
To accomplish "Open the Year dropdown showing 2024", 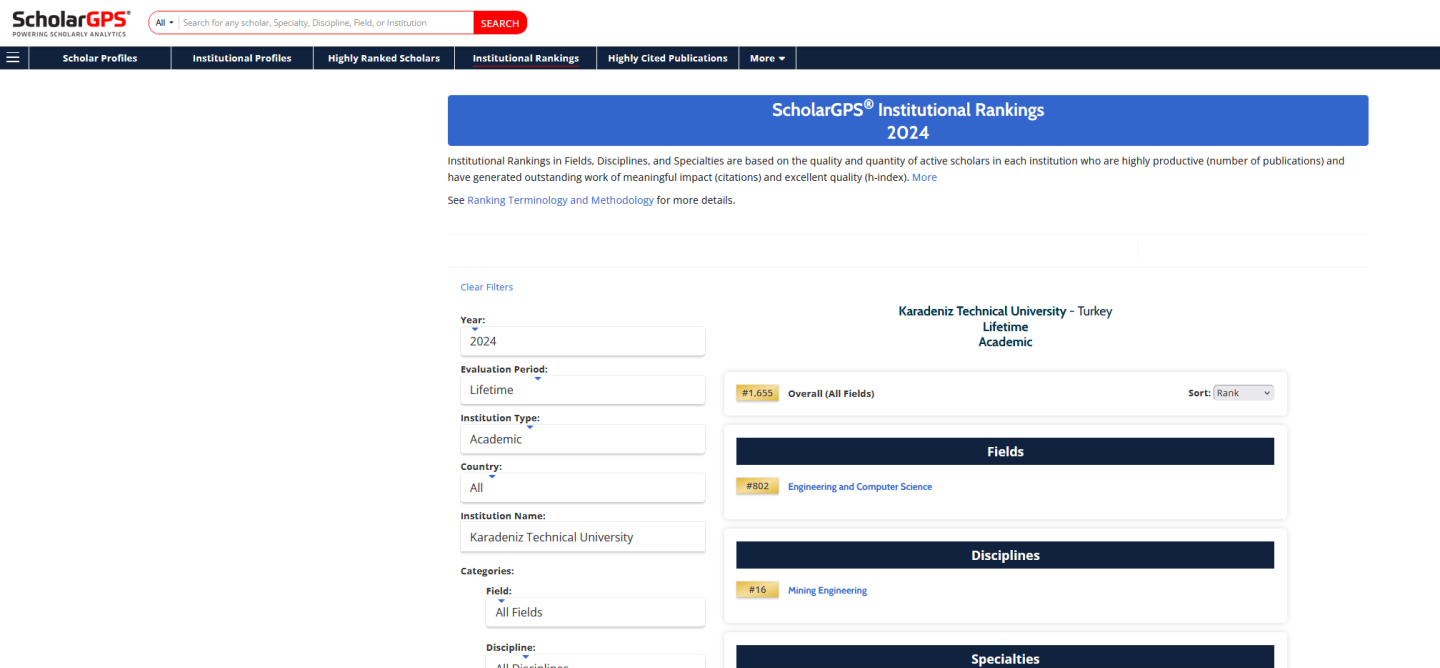I will click(x=582, y=341).
